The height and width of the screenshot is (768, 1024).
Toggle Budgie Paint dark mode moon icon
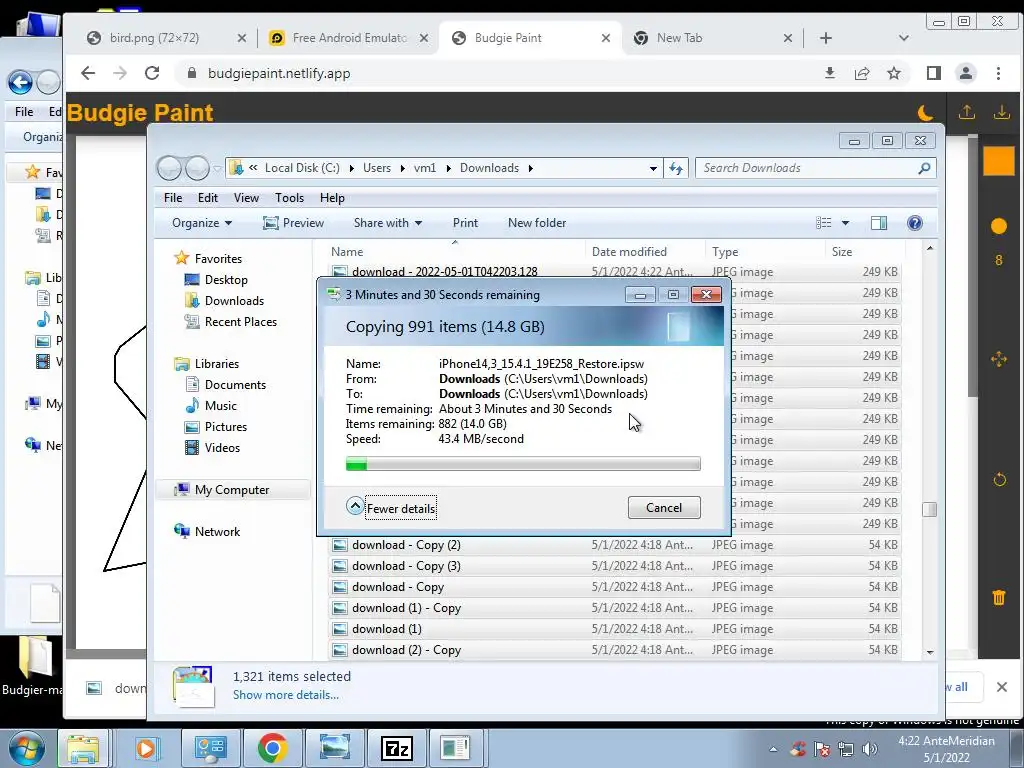pyautogui.click(x=925, y=113)
